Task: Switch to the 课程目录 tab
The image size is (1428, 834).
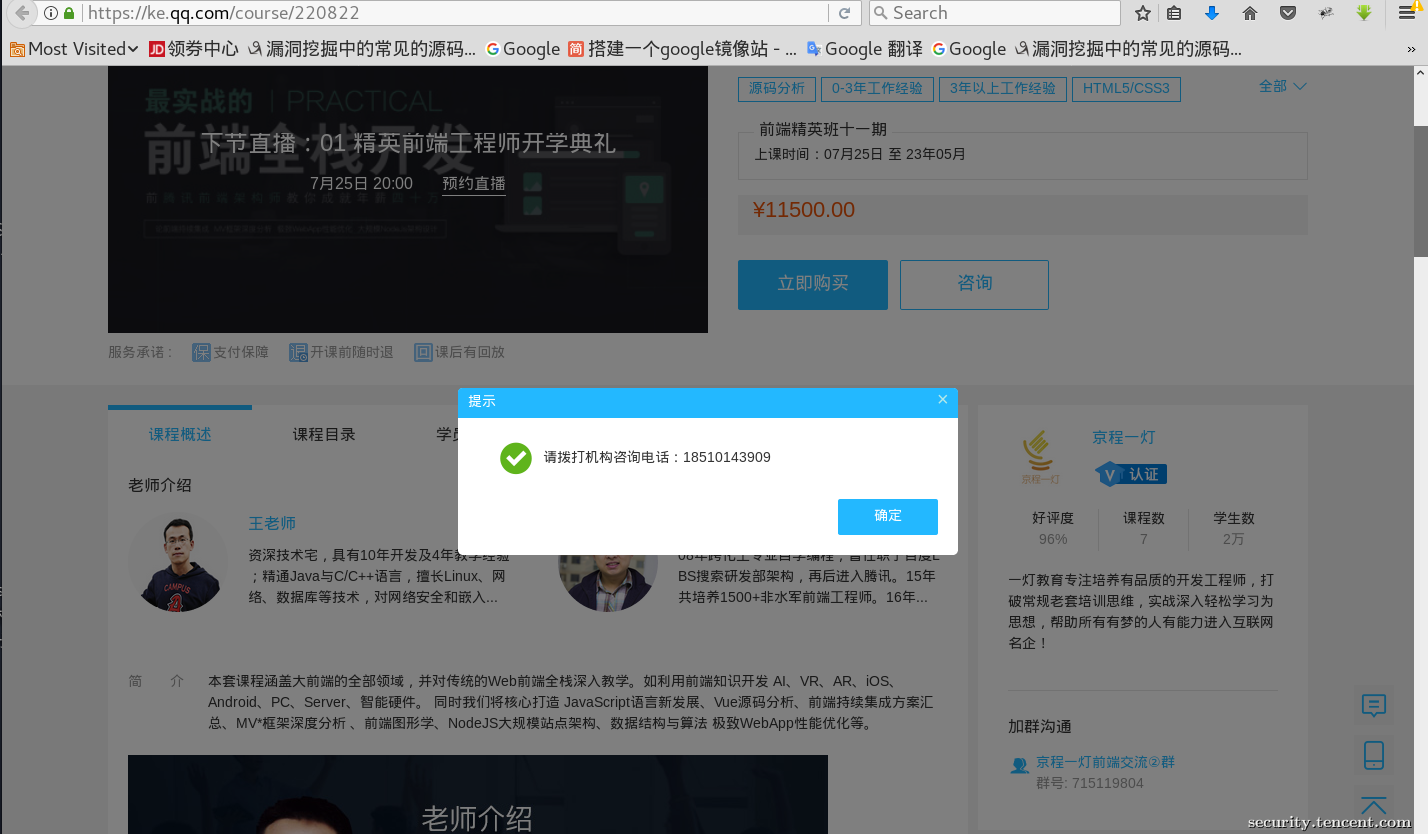Action: [324, 434]
